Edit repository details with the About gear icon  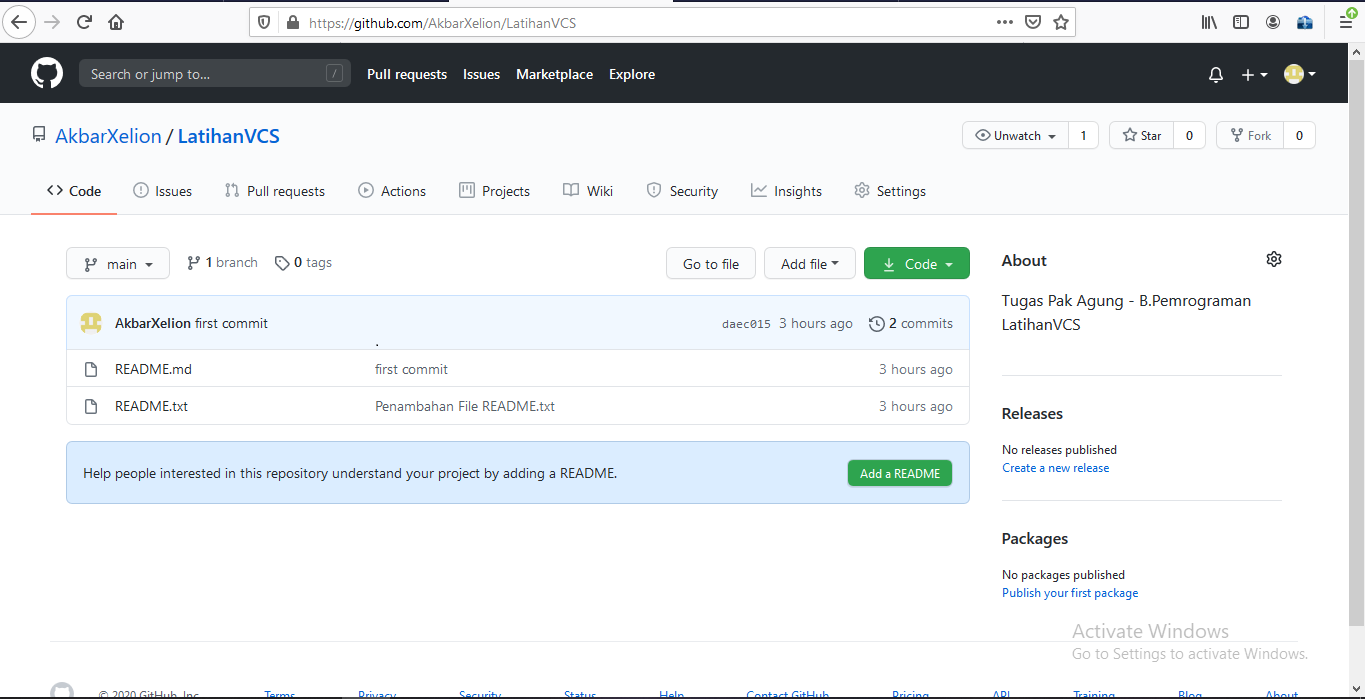point(1274,259)
